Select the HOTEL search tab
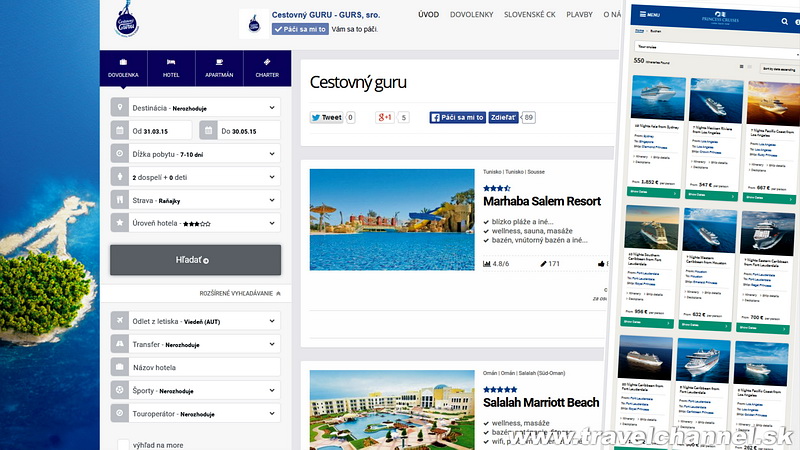Image resolution: width=800 pixels, height=450 pixels. pos(171,68)
